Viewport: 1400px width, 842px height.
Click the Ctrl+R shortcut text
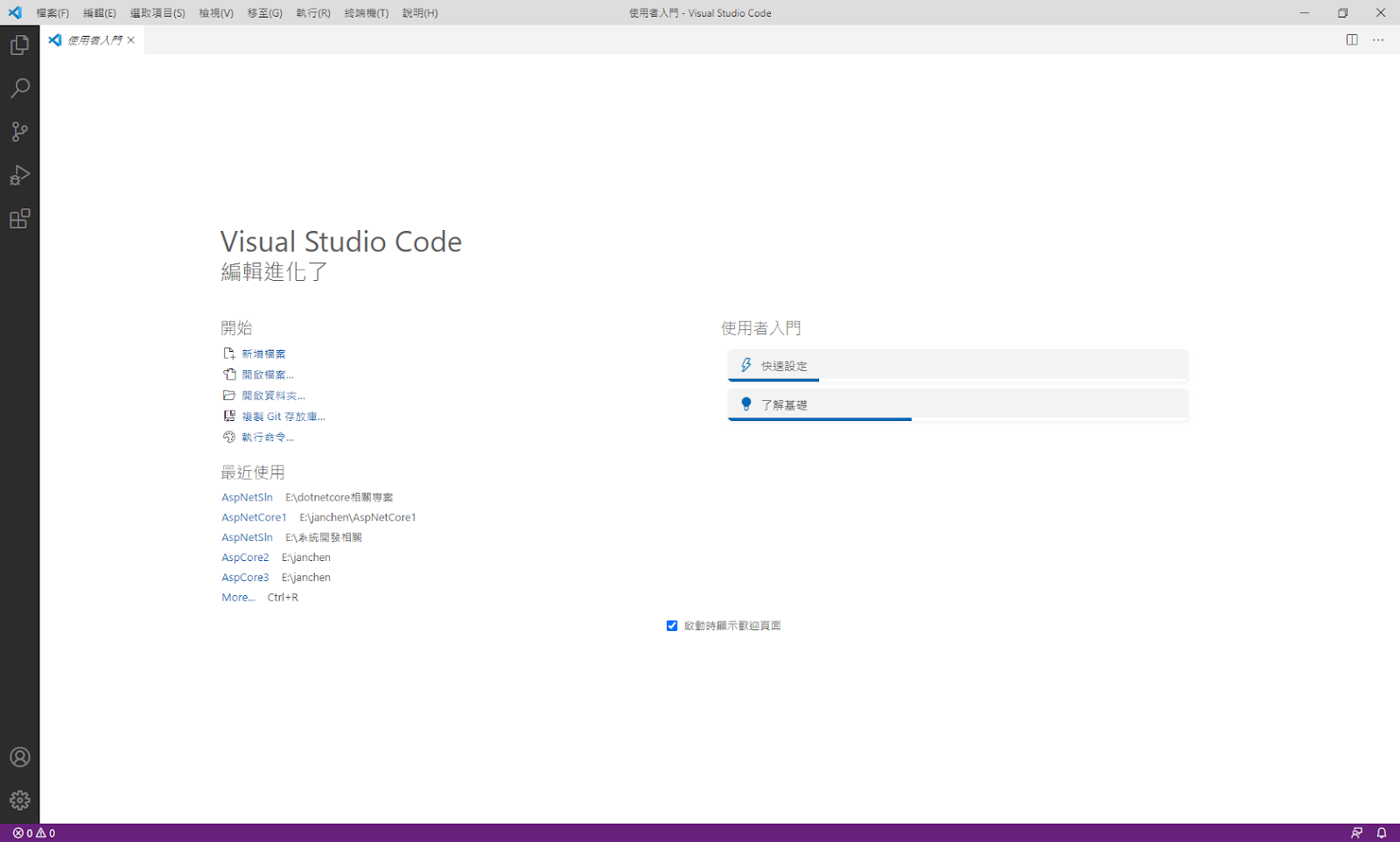tap(283, 598)
